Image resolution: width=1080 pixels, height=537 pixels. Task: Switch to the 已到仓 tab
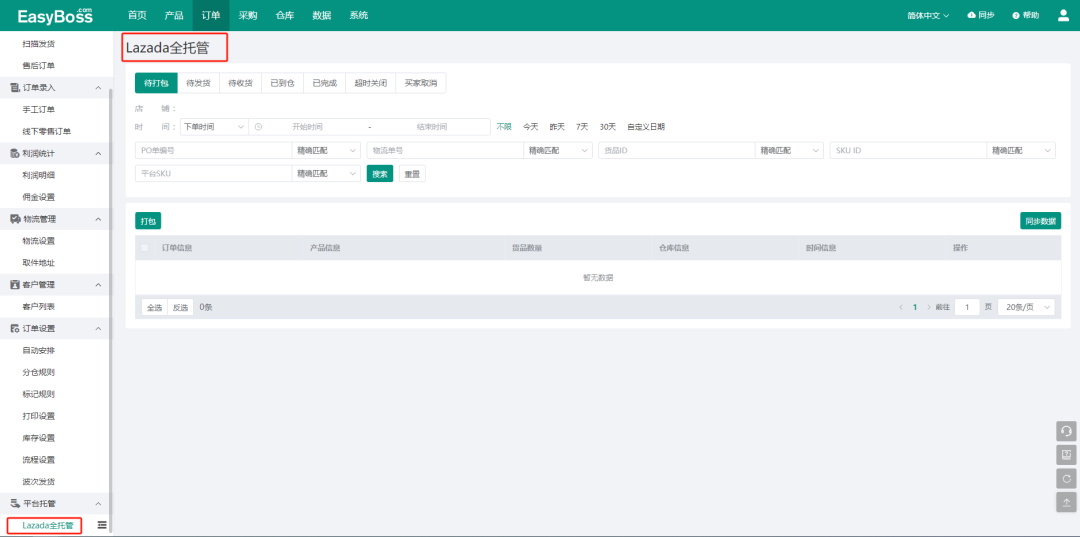point(282,83)
